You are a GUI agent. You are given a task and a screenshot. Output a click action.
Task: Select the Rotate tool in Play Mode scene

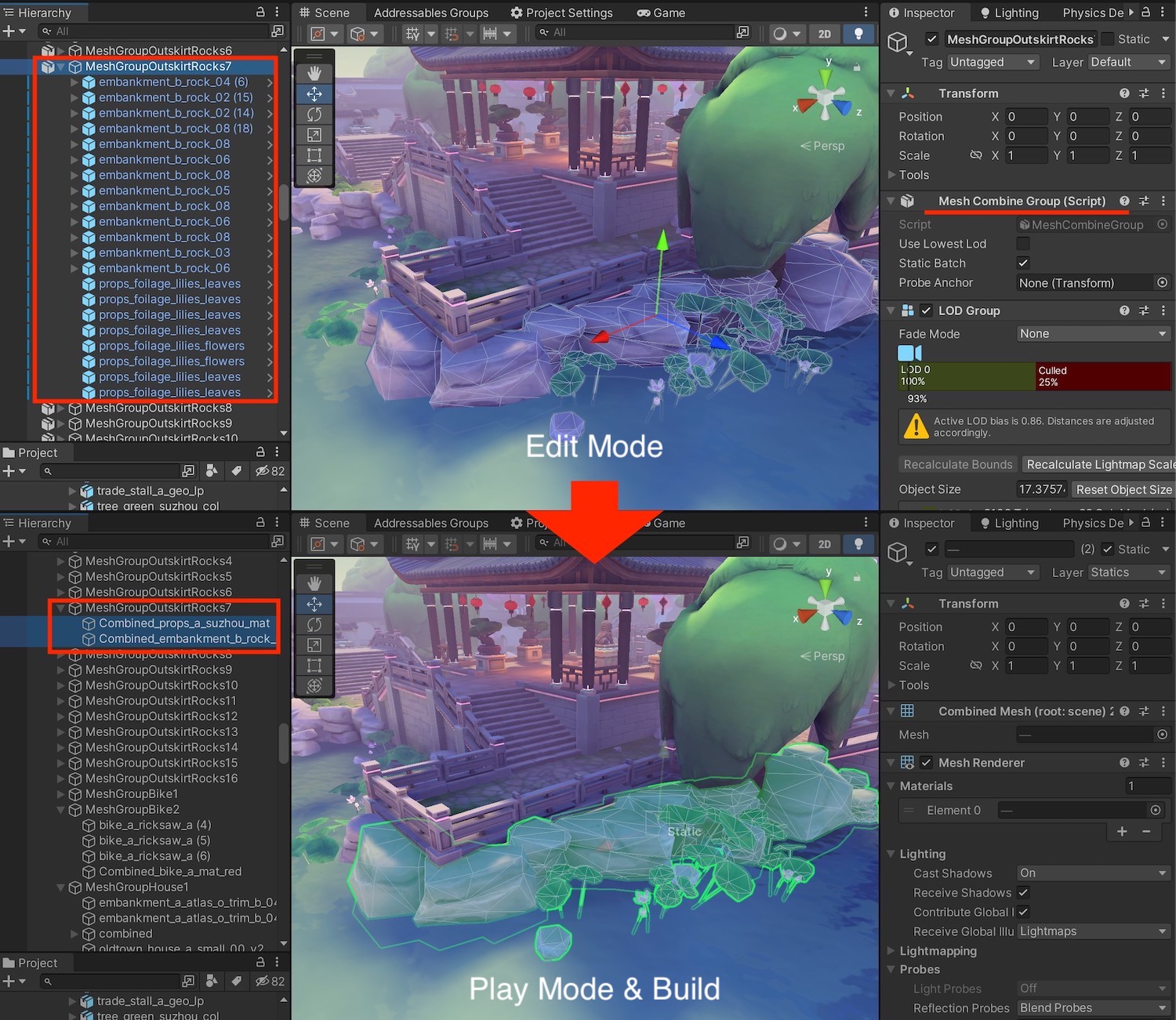click(x=314, y=625)
